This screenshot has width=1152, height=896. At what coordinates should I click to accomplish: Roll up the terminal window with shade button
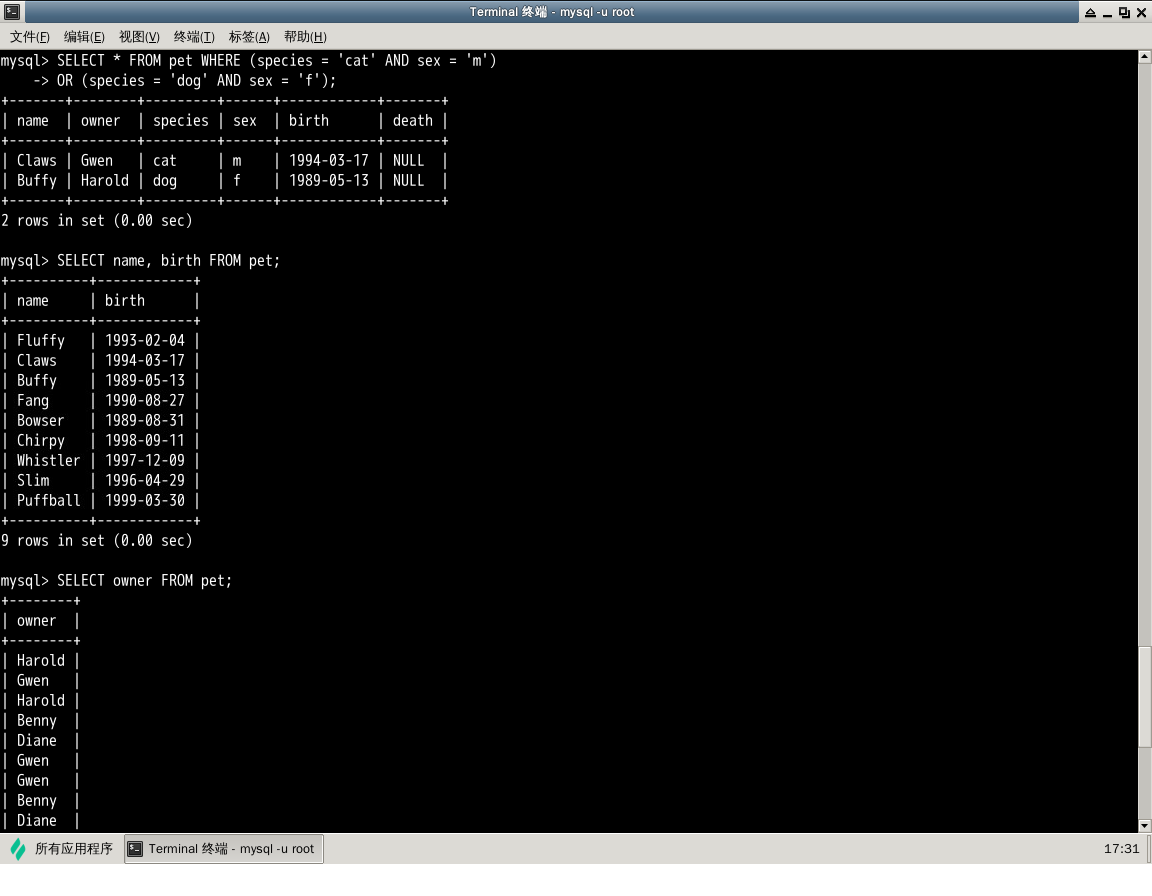[1090, 12]
